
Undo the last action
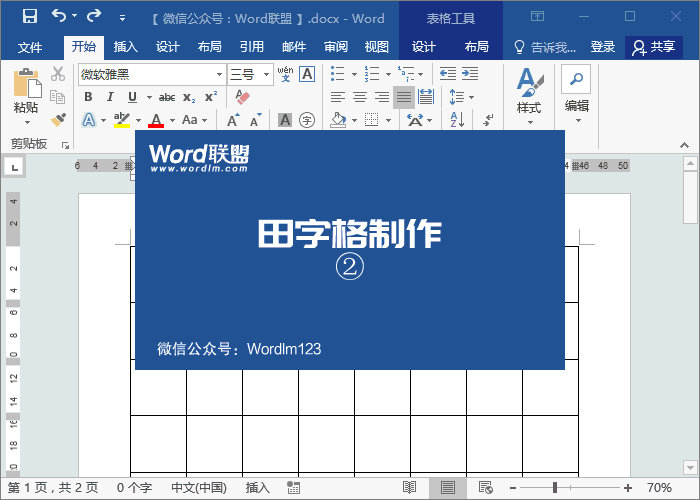click(x=59, y=16)
